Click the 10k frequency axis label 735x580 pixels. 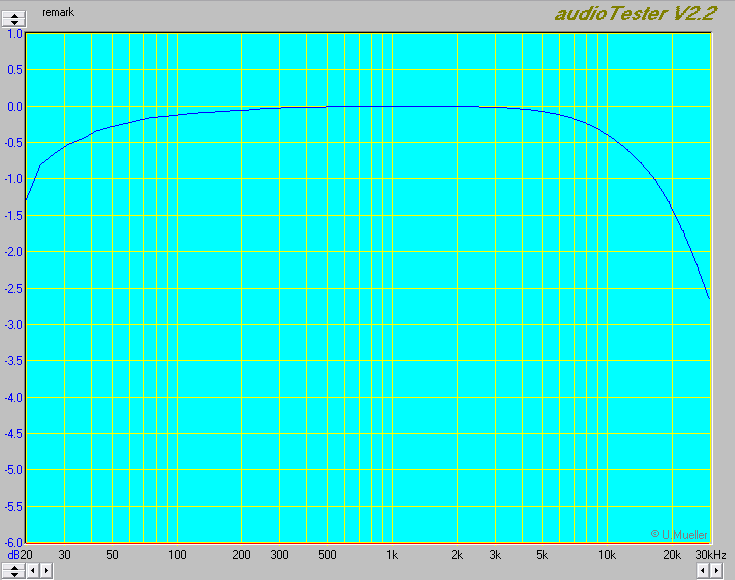pos(607,554)
